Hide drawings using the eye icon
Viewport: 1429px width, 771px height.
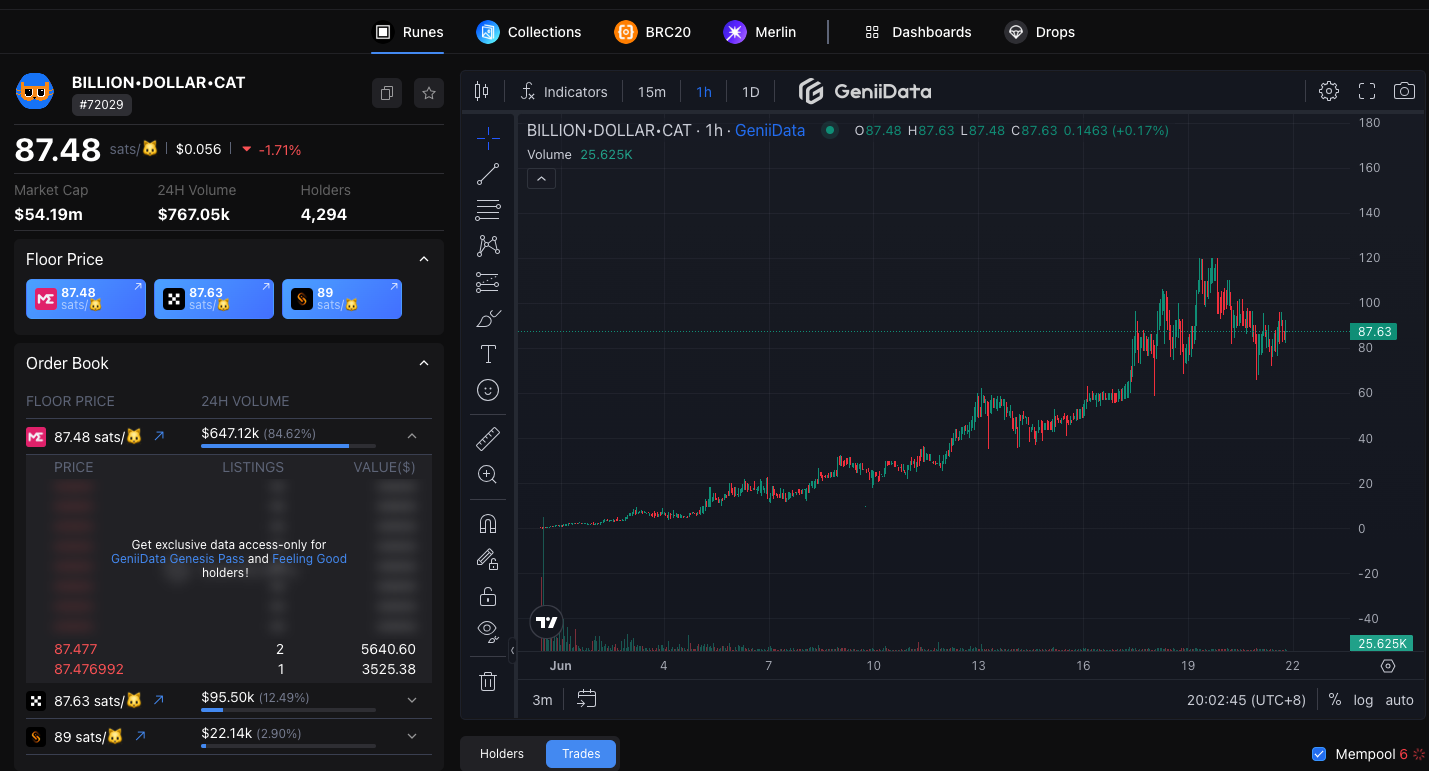coord(488,631)
